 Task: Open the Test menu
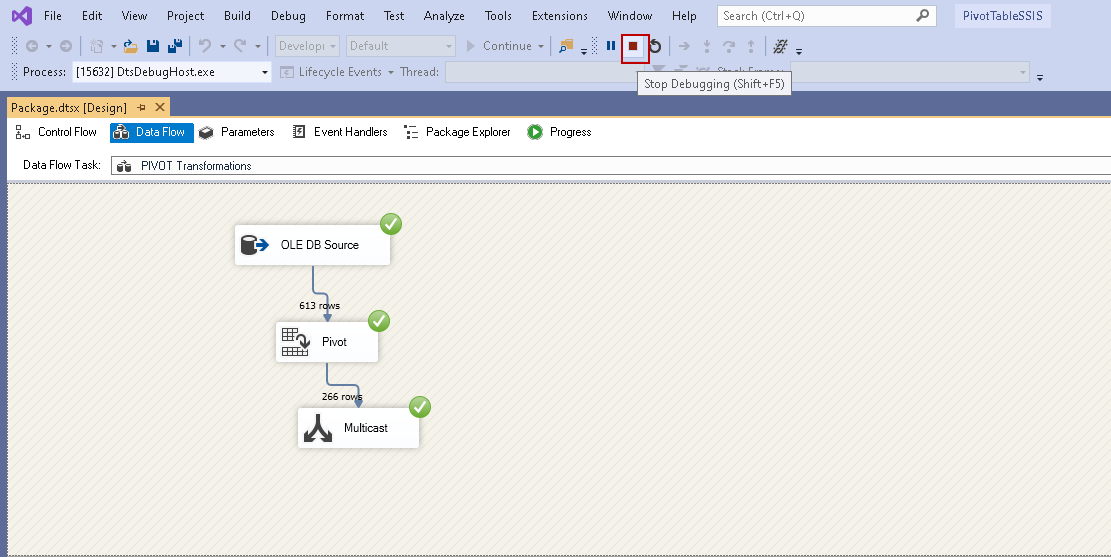(394, 16)
